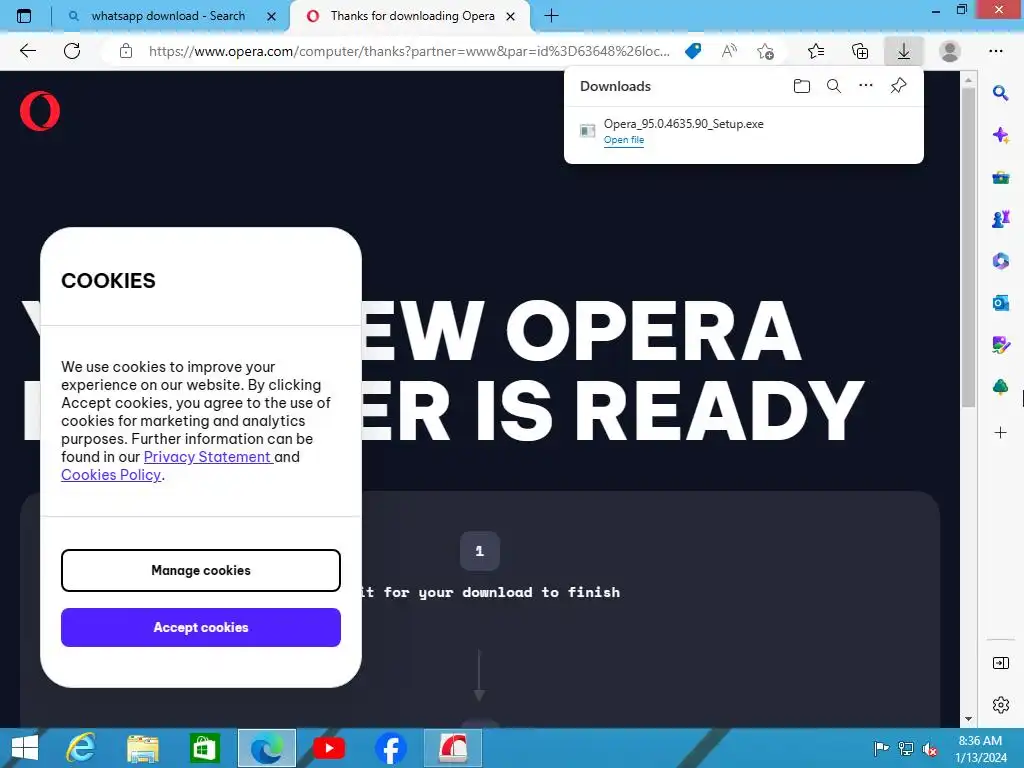
Task: Open Microsoft Store from taskbar
Action: (205, 748)
